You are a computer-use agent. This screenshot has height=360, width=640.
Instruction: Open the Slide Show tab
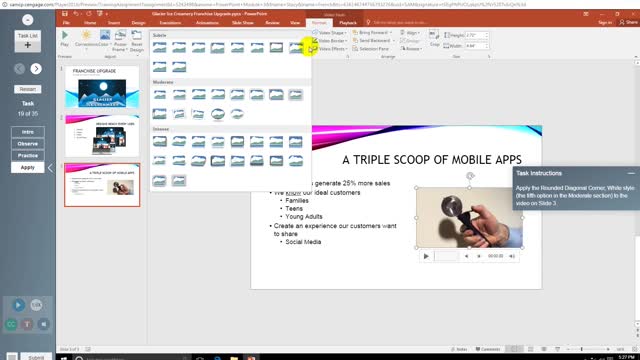(243, 23)
